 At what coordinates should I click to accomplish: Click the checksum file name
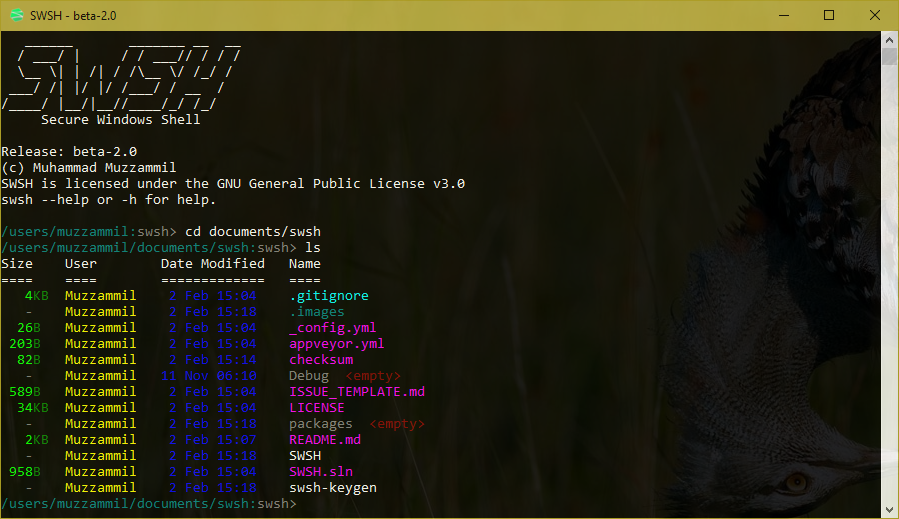coord(321,360)
